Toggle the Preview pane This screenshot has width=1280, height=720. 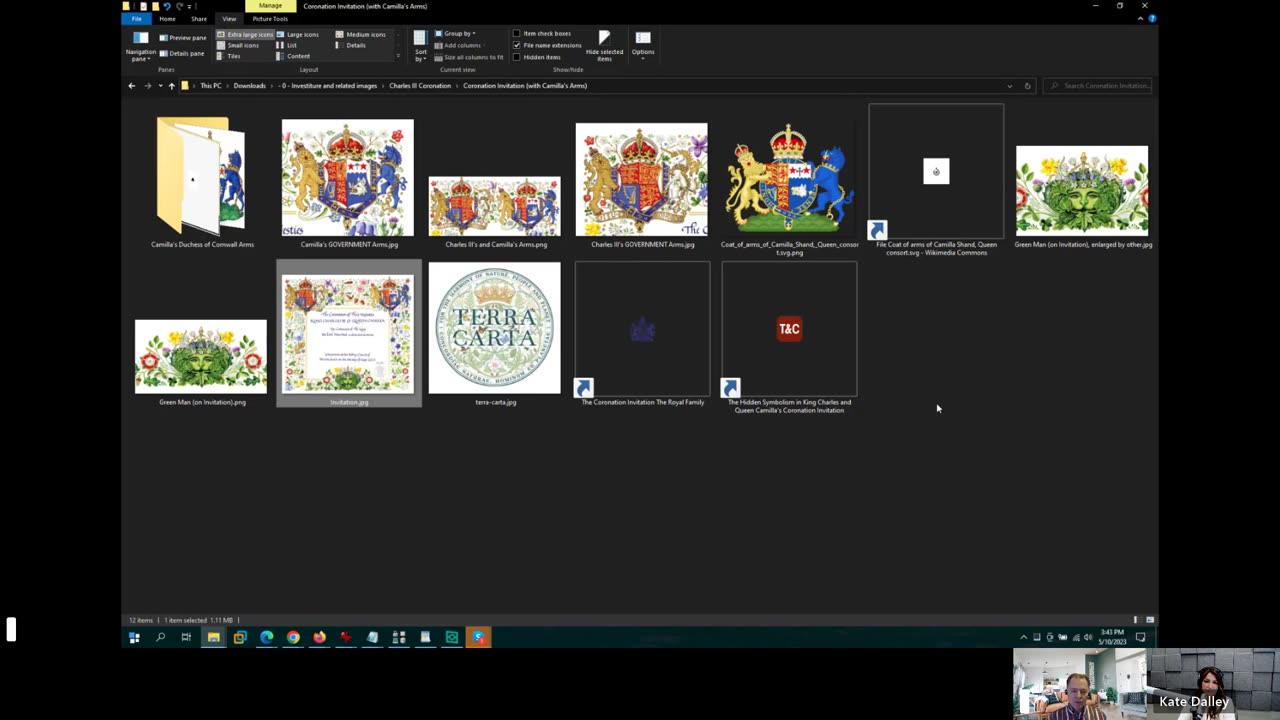tap(183, 38)
